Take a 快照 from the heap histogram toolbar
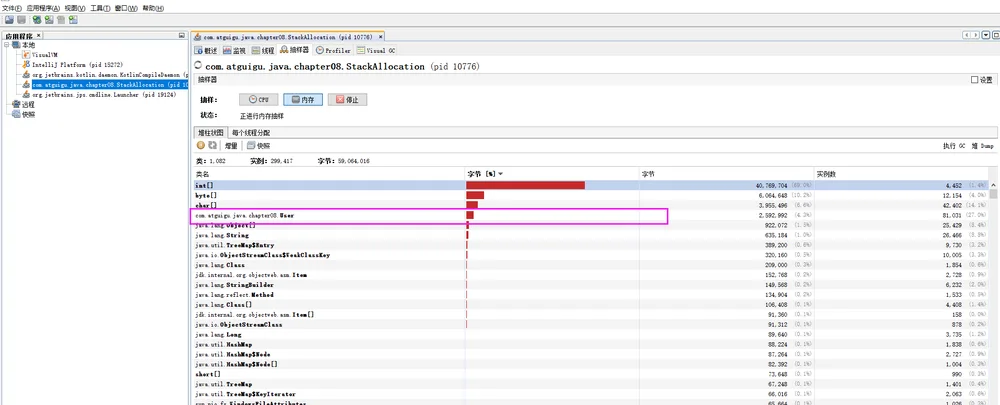Image resolution: width=1000 pixels, height=405 pixels. point(258,146)
